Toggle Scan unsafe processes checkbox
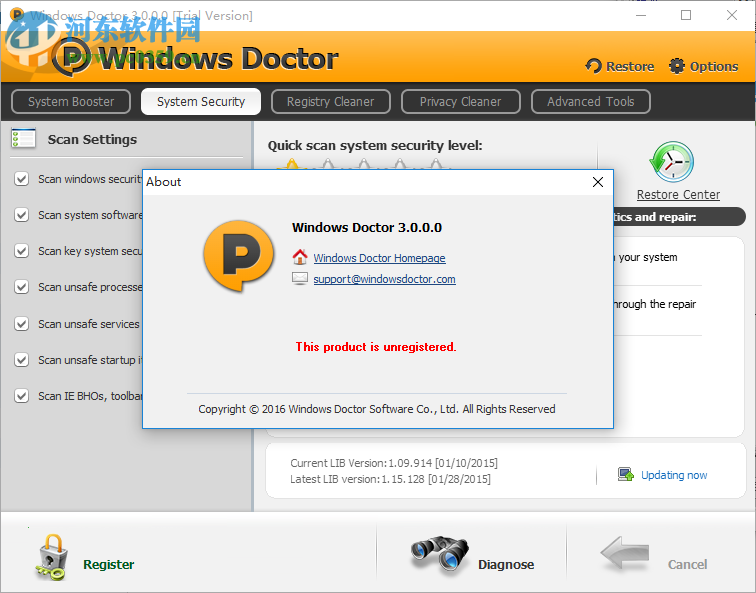Screen dimensions: 756x593 pyautogui.click(x=21, y=287)
